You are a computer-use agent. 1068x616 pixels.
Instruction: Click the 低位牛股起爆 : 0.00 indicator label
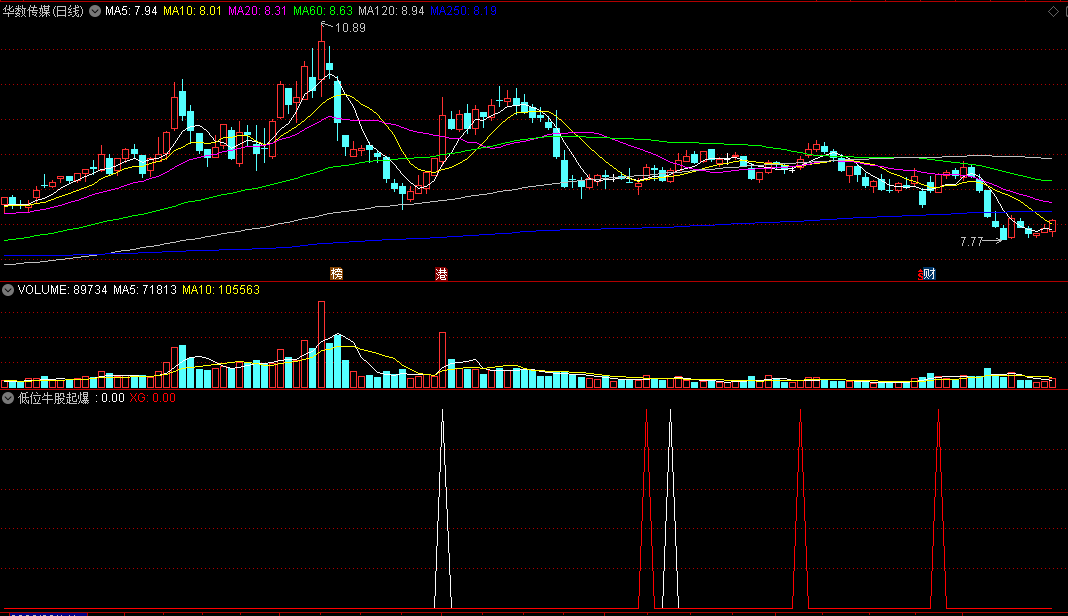tap(71, 398)
